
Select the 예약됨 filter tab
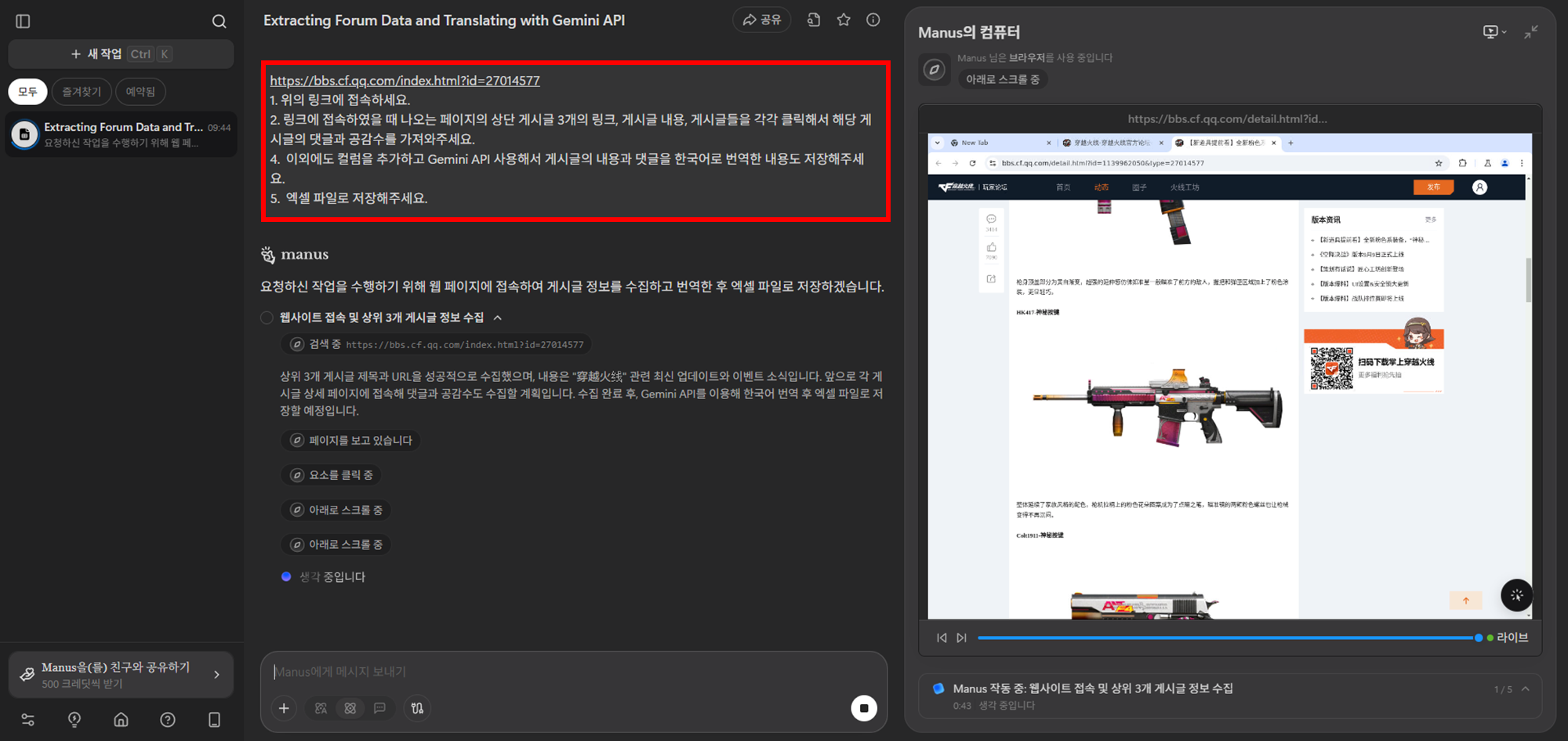click(x=140, y=92)
